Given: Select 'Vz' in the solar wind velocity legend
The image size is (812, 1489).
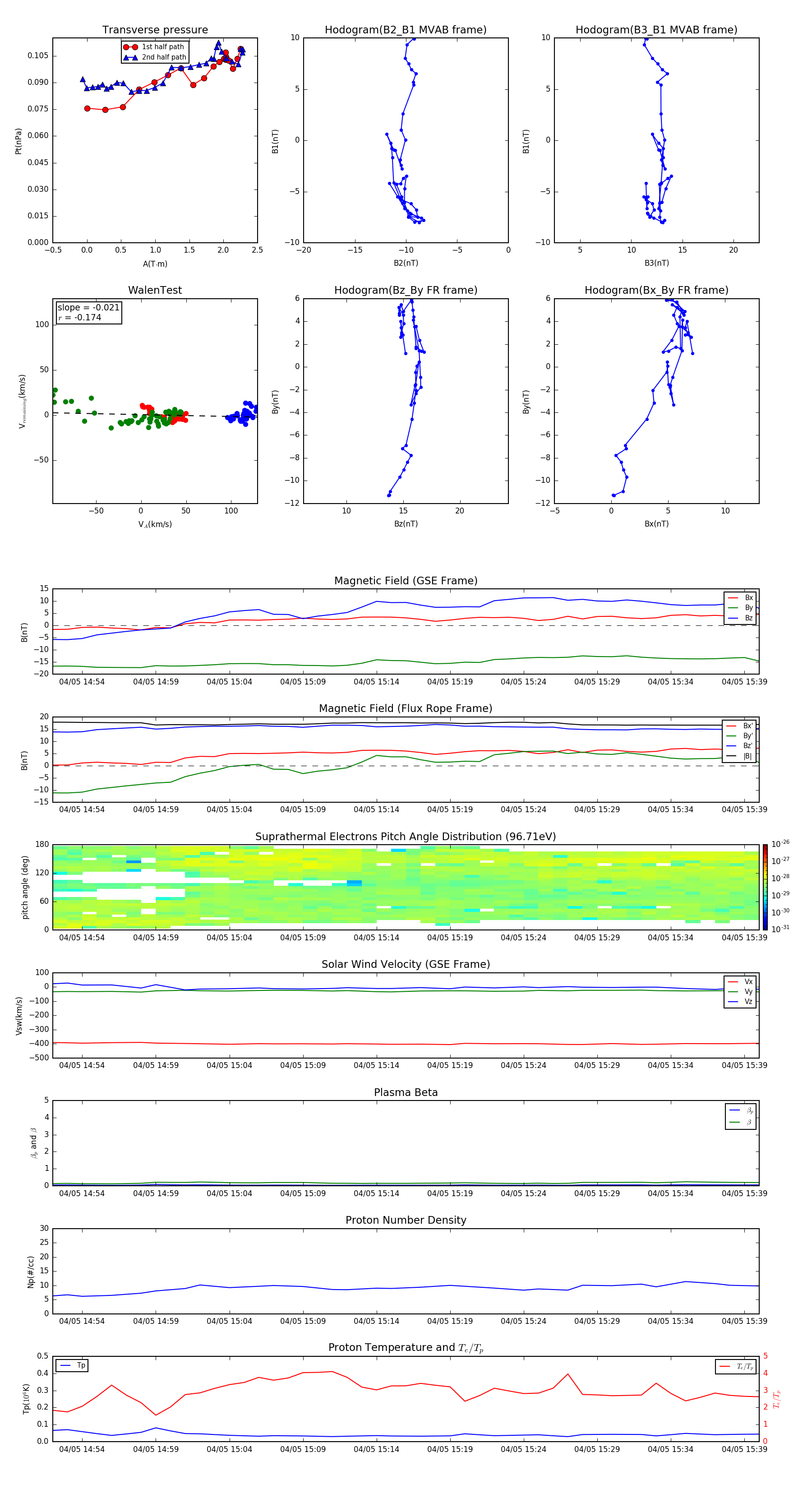Looking at the screenshot, I should (741, 1002).
